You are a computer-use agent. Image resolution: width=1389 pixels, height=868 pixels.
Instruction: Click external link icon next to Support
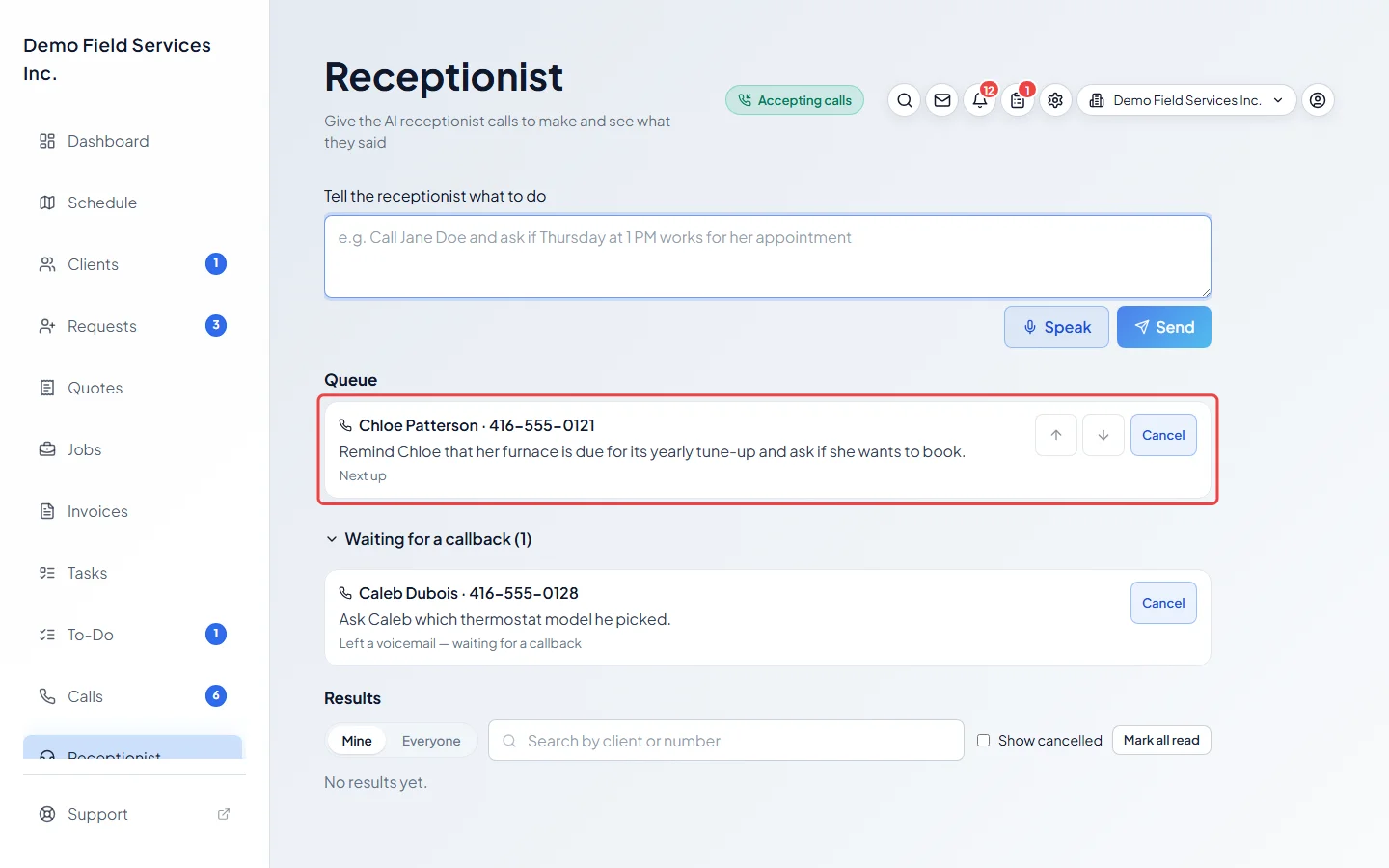224,814
